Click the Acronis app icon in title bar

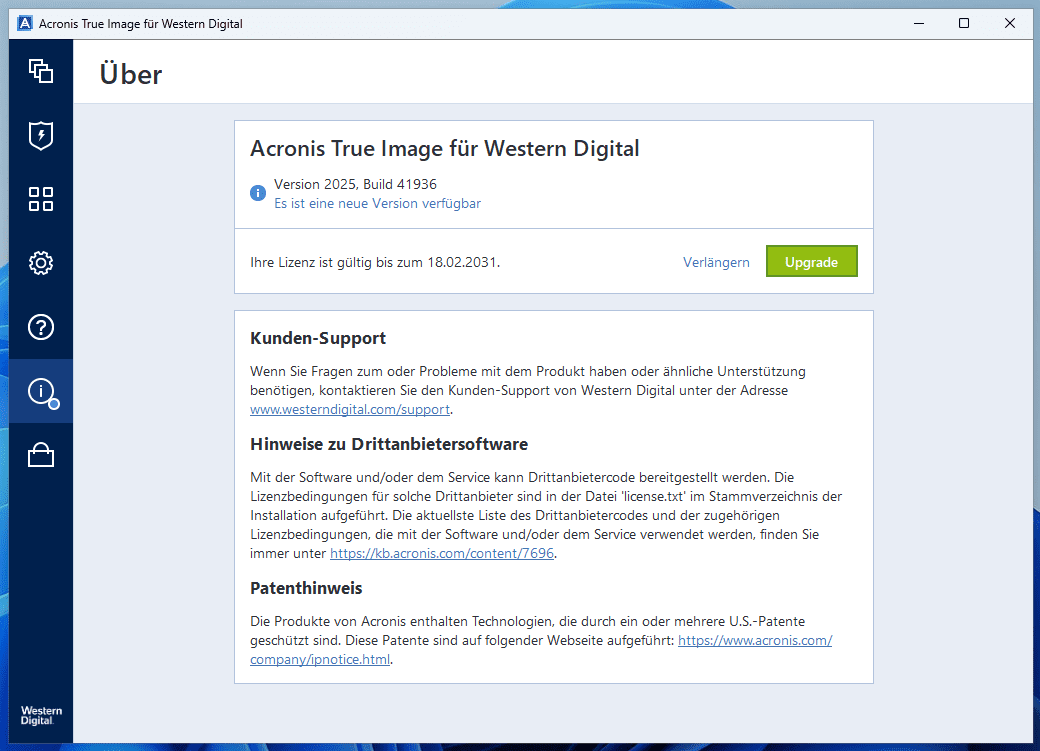25,23
